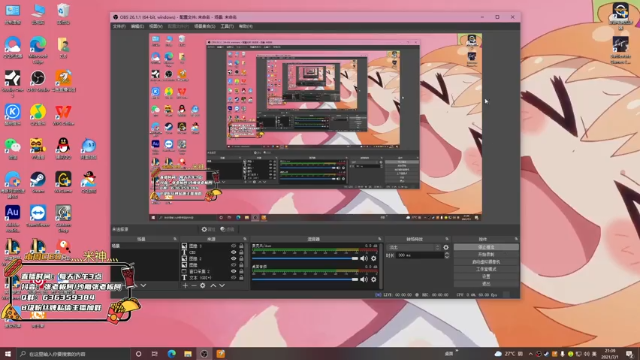
Task: Toggle visibility of the 图像 2 source
Action: coord(233,259)
